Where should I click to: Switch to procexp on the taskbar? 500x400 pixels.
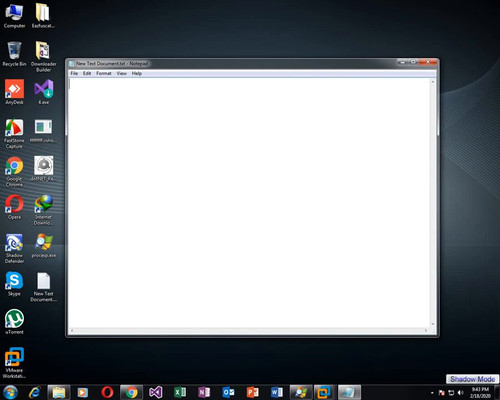(301, 392)
